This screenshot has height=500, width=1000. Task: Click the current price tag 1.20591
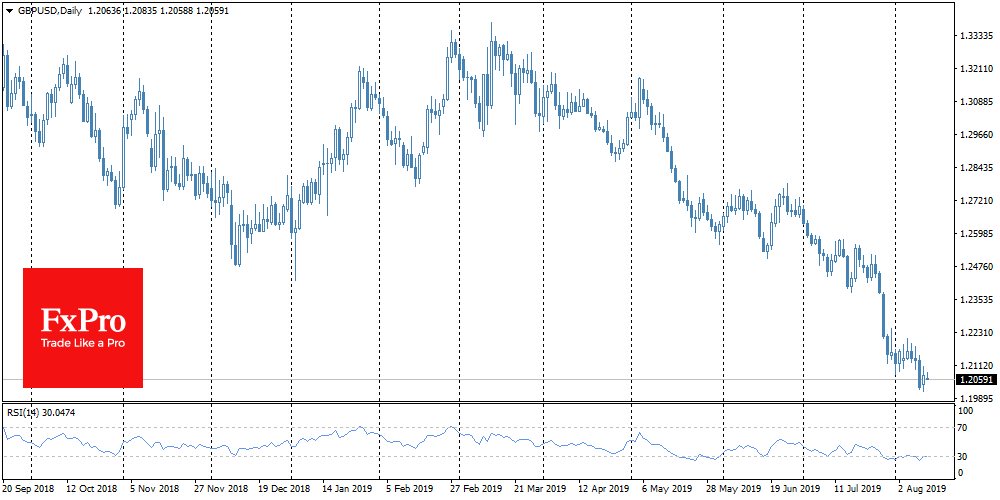(x=975, y=380)
